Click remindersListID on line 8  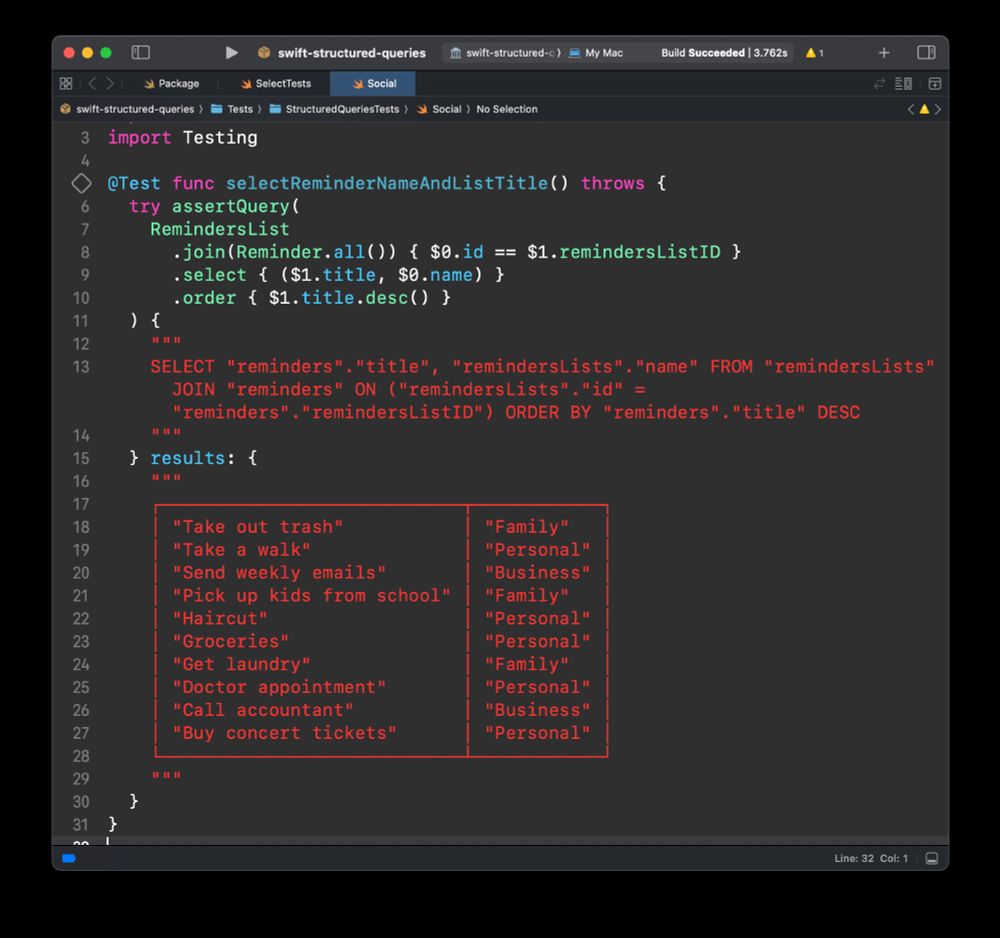pyautogui.click(x=640, y=252)
